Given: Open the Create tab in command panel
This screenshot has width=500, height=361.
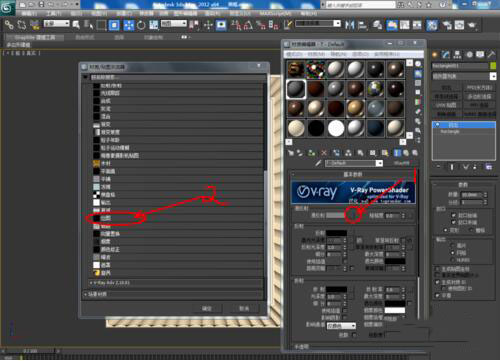Looking at the screenshot, I should pos(435,55).
